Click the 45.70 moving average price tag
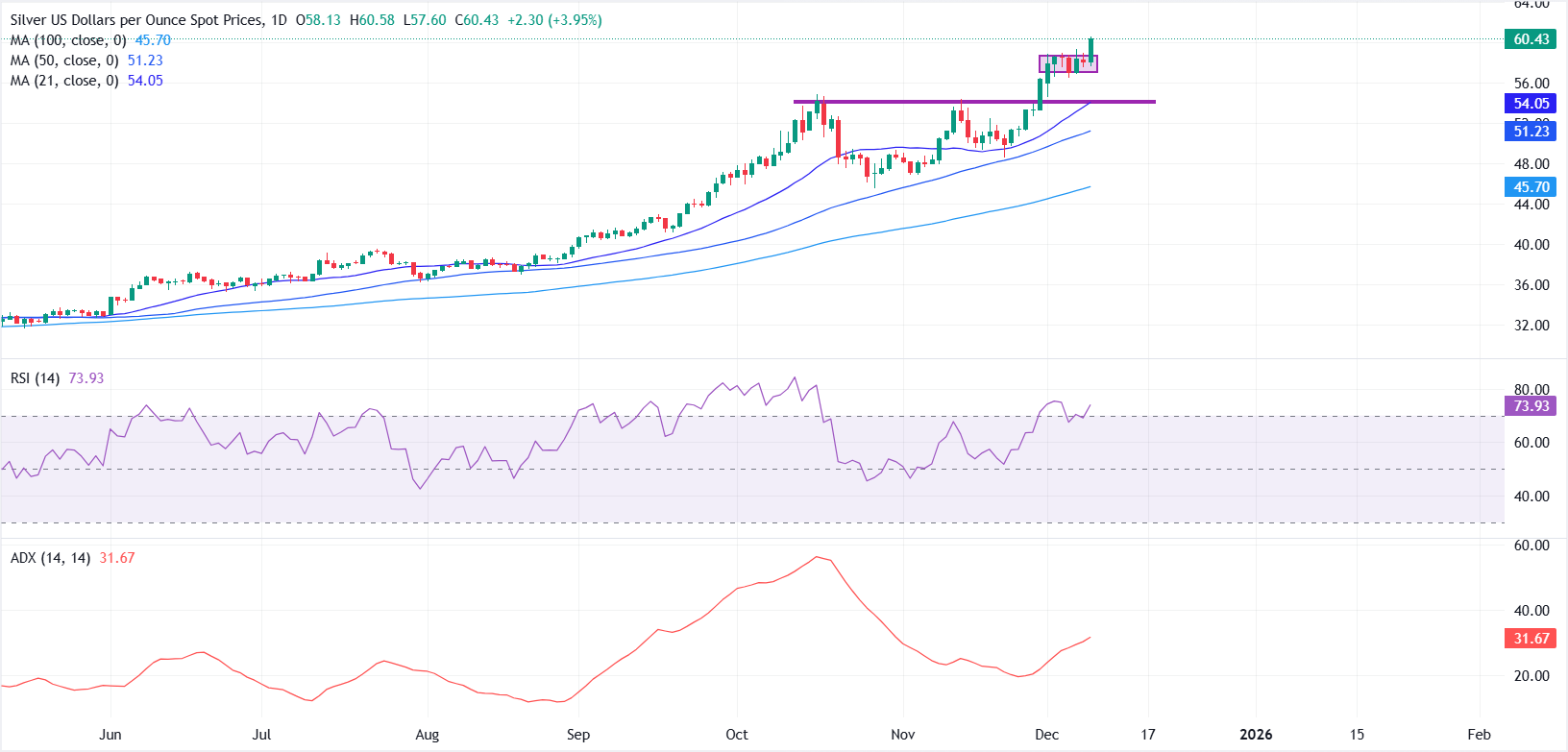The height and width of the screenshot is (752, 1568). point(1531,187)
